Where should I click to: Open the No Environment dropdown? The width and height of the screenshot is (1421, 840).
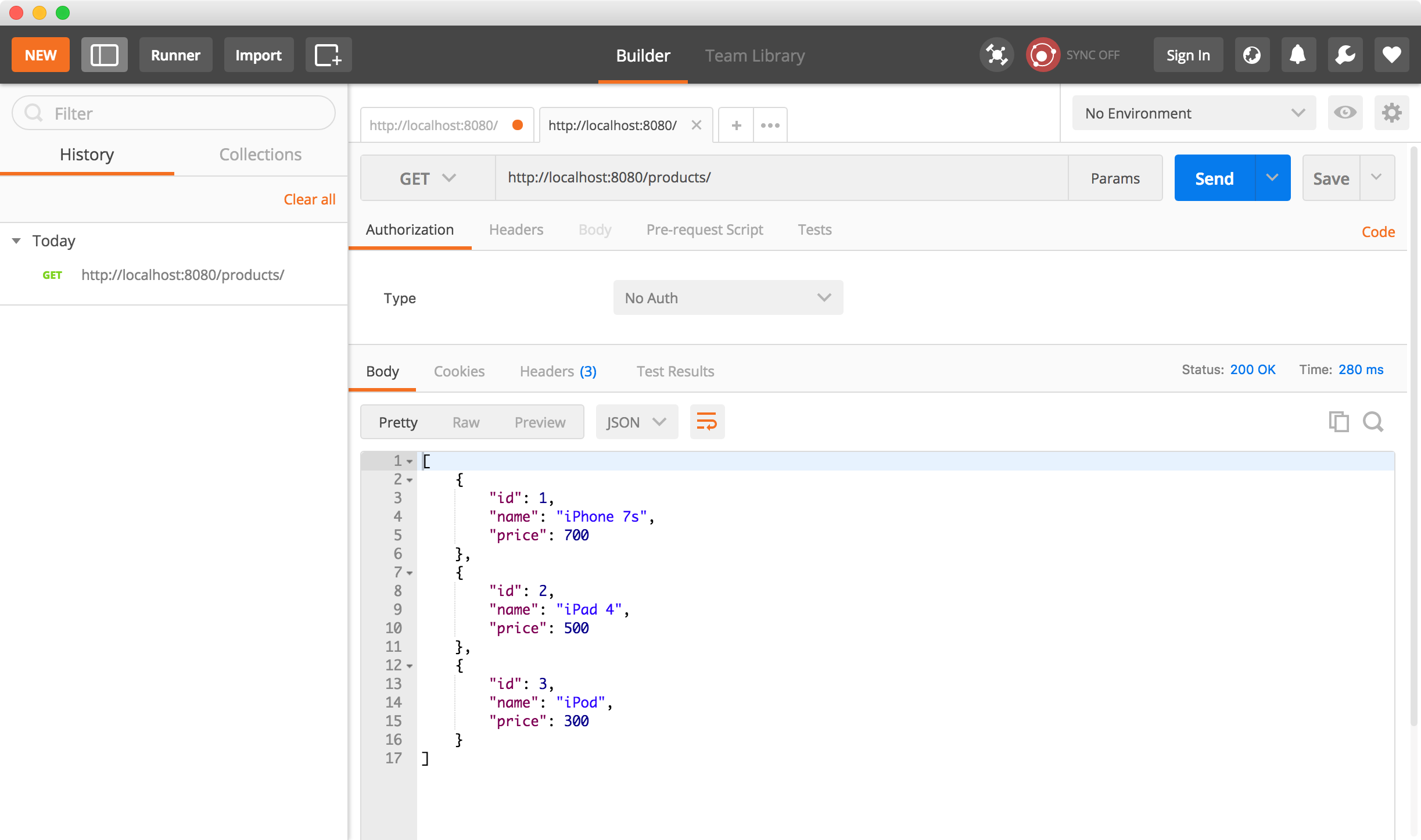[x=1194, y=113]
